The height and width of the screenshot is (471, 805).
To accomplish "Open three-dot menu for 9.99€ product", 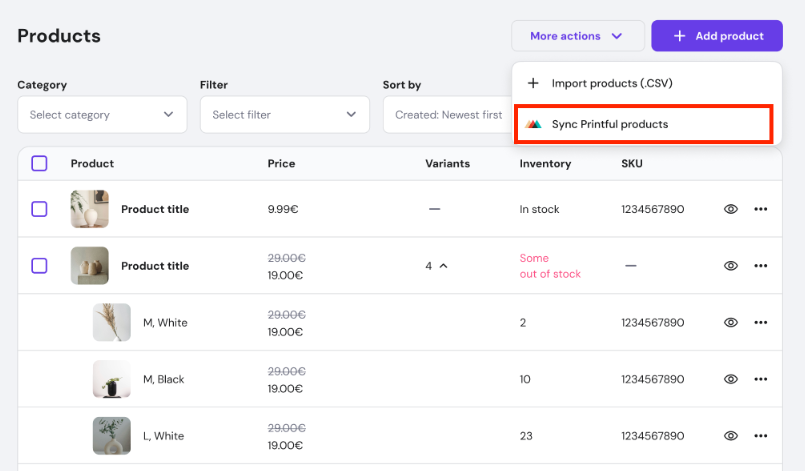I will point(760,210).
